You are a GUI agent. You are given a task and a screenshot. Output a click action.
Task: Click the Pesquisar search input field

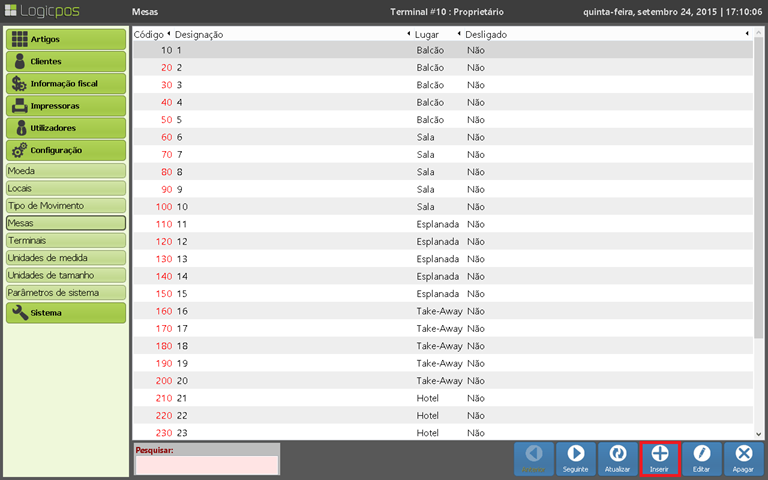point(207,465)
